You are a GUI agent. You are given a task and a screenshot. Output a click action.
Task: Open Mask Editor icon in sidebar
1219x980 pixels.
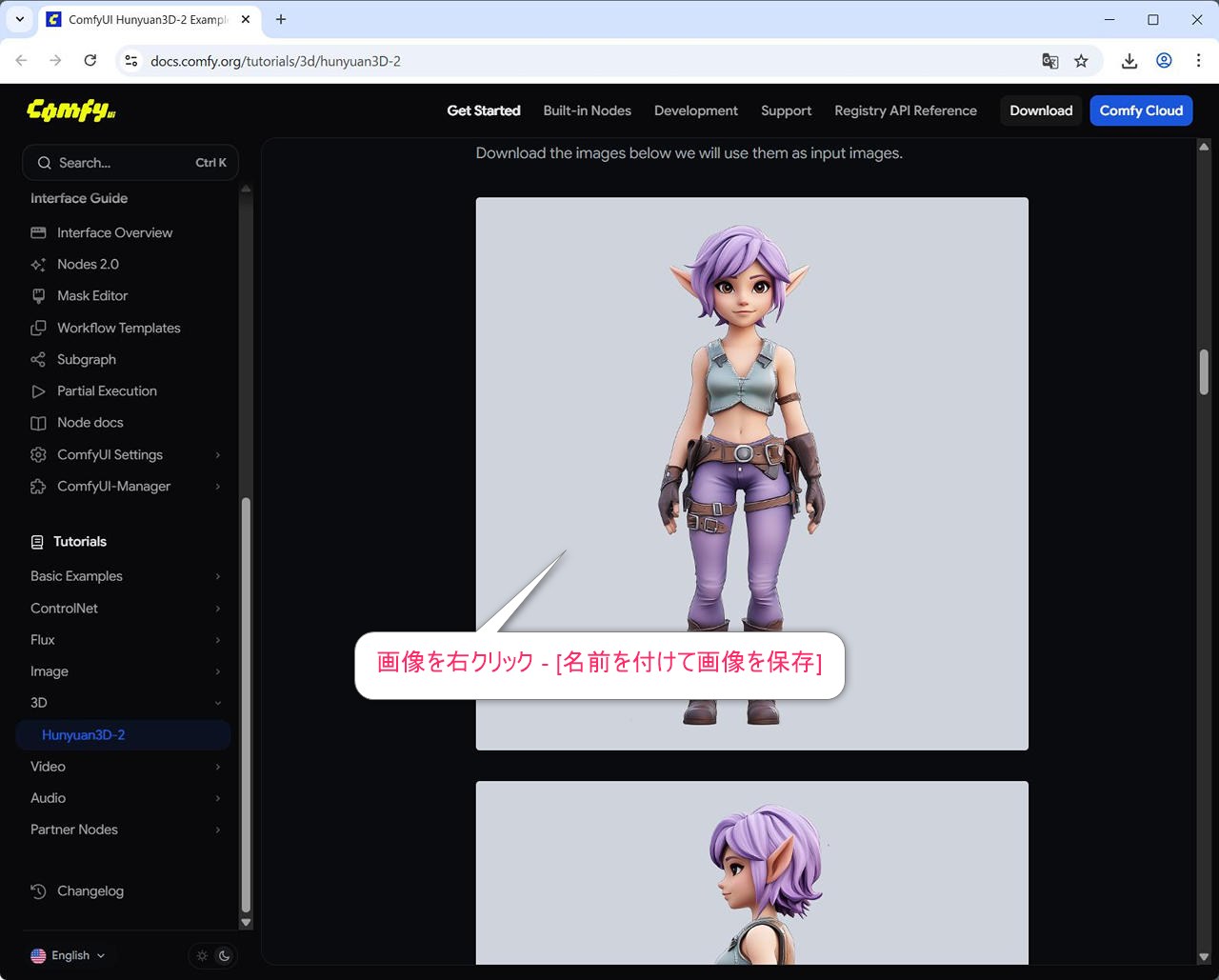point(38,296)
